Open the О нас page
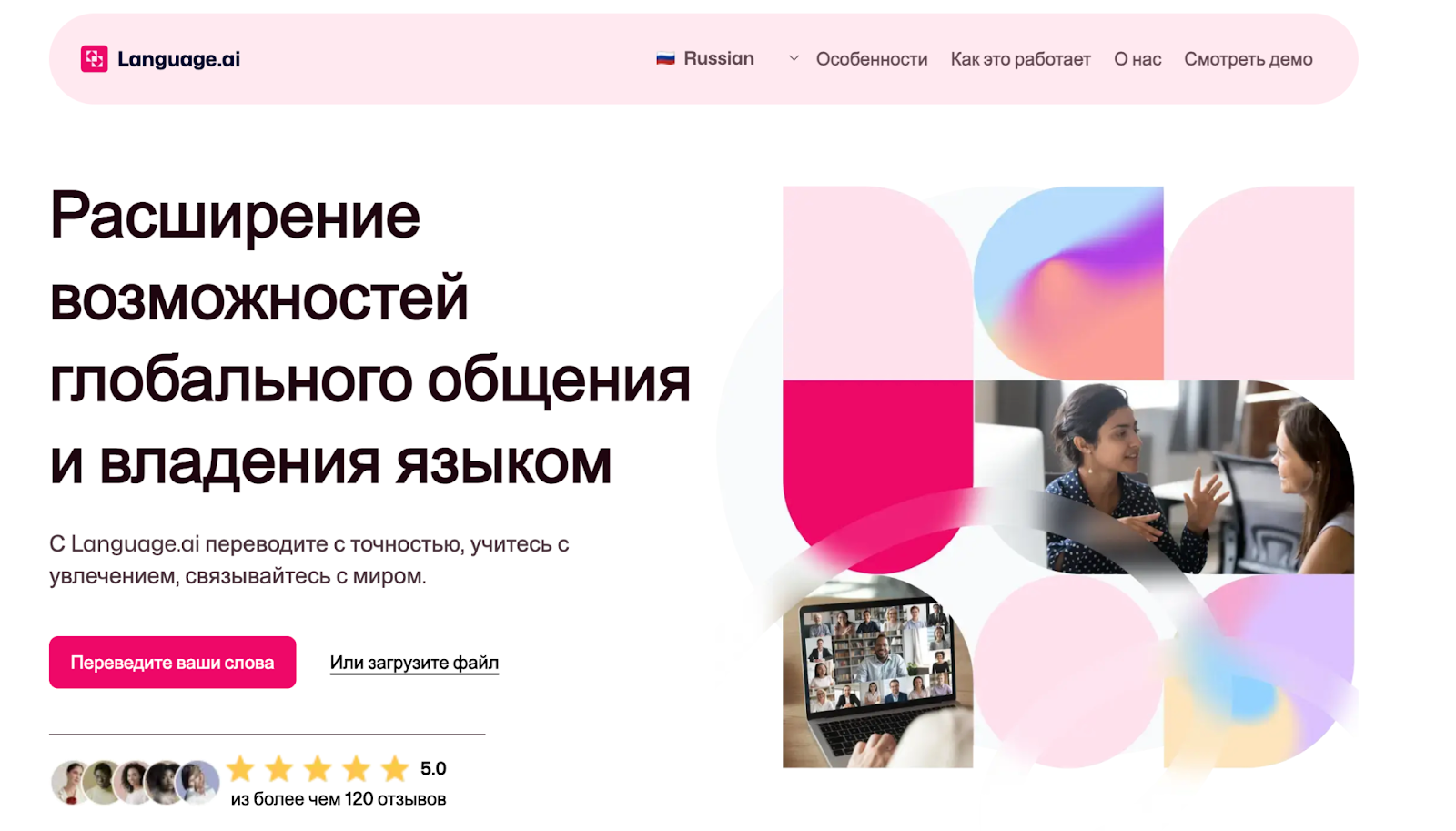 (x=1137, y=59)
